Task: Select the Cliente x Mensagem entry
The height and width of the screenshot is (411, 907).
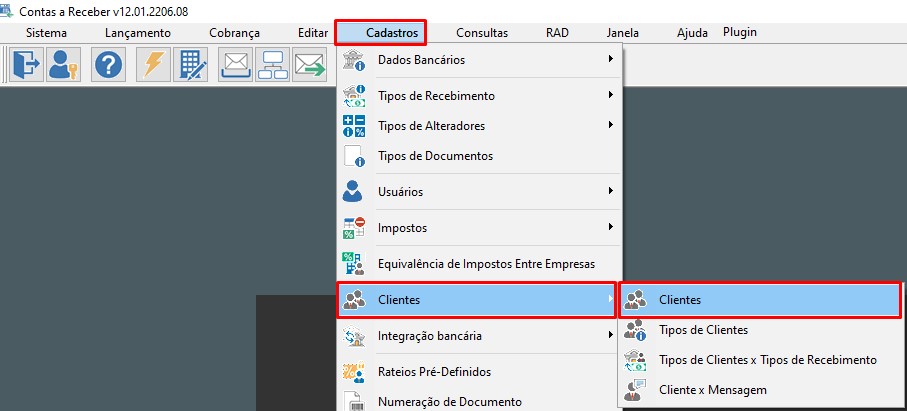Action: click(x=759, y=390)
